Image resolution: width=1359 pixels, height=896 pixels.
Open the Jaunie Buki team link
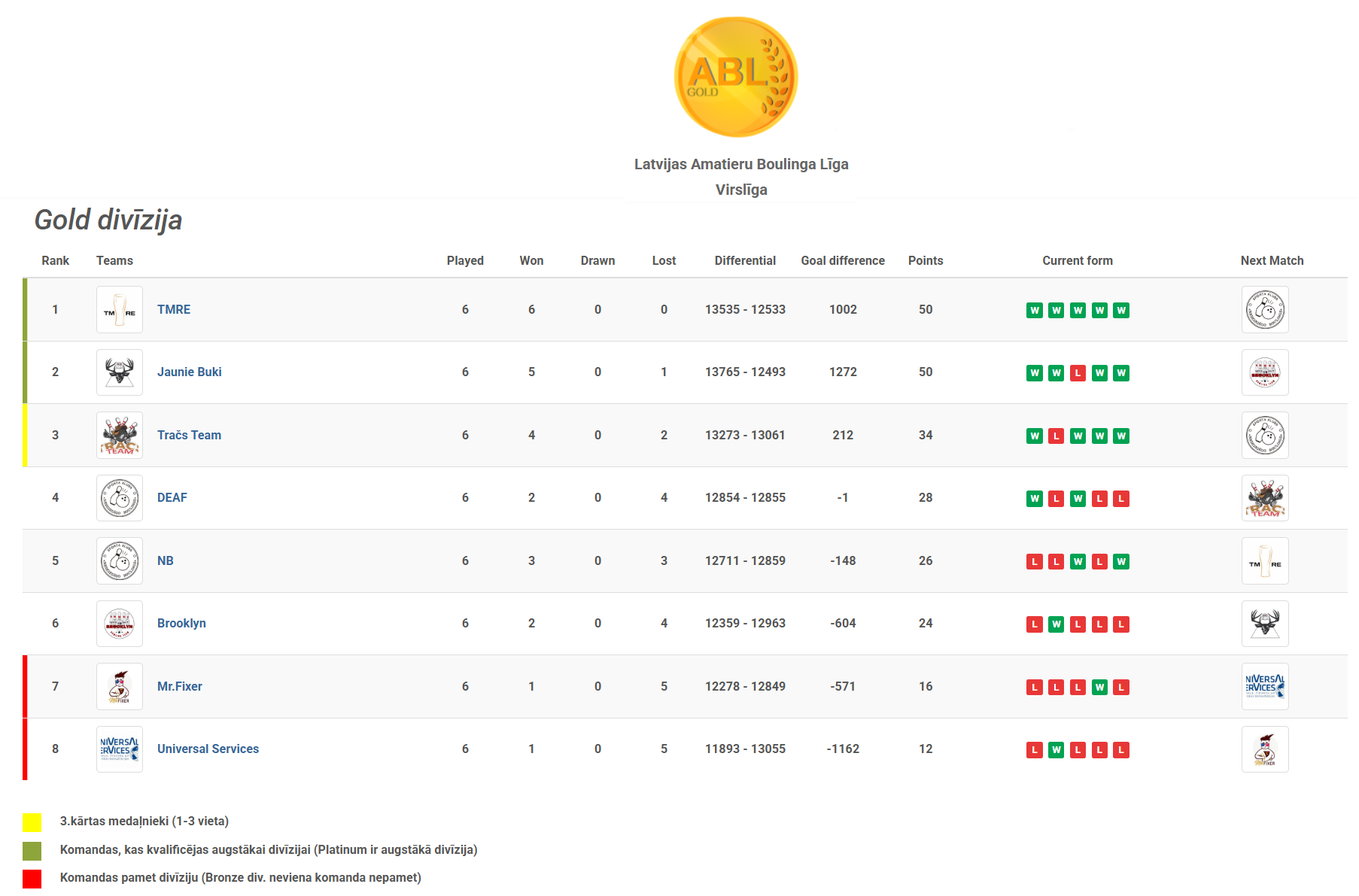pyautogui.click(x=189, y=372)
